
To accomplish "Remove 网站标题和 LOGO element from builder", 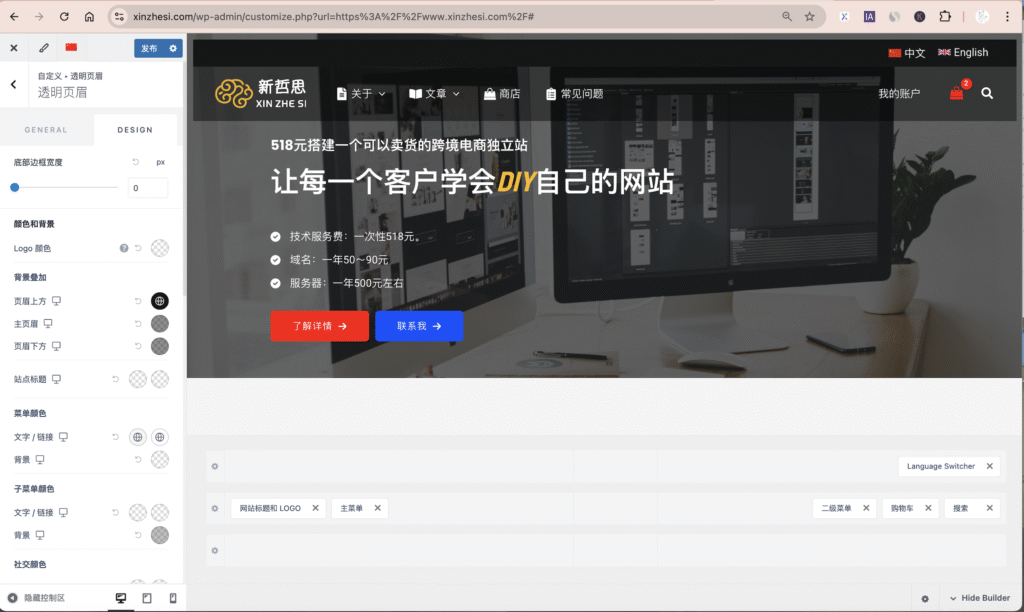I will (x=315, y=508).
